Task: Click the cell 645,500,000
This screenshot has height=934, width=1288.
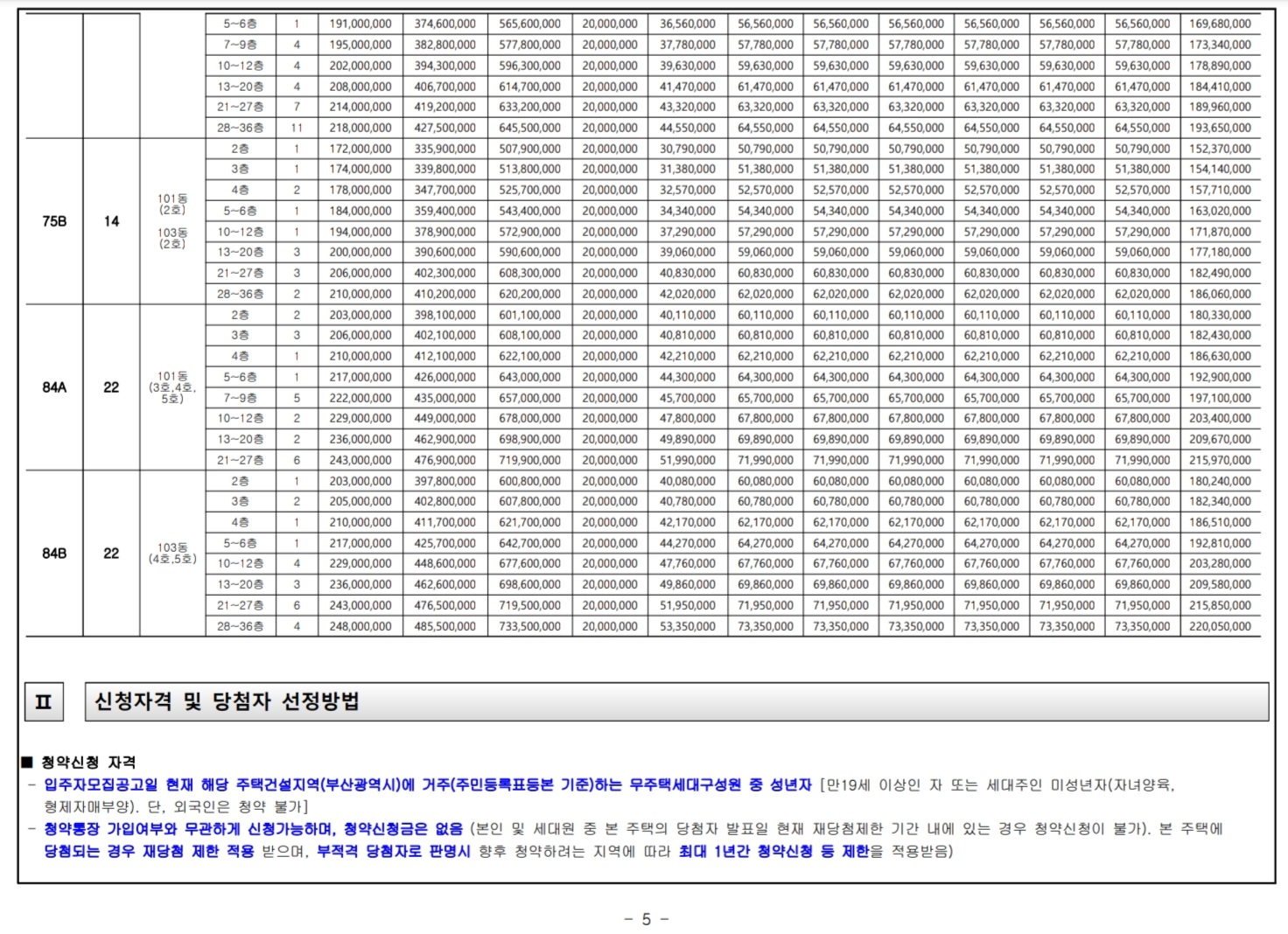Action: [529, 128]
